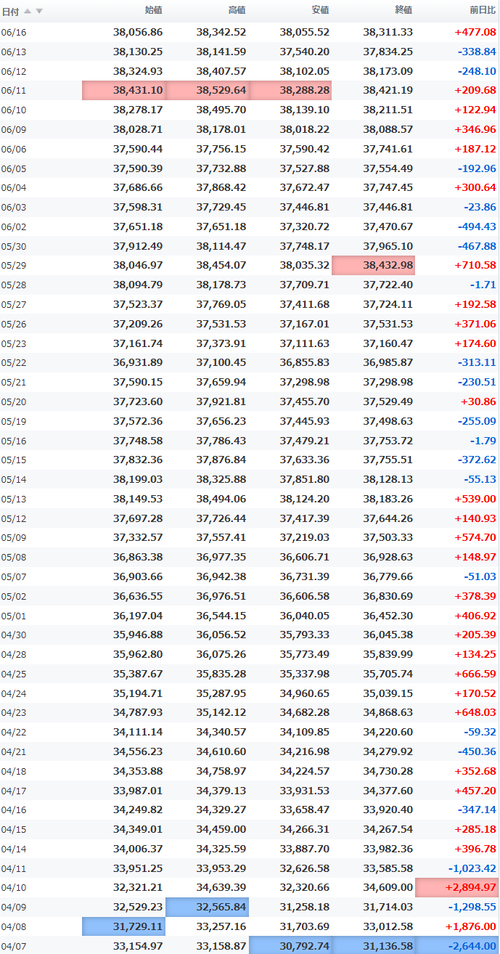Click the -23.86 change value
500x954 pixels.
pyautogui.click(x=480, y=207)
